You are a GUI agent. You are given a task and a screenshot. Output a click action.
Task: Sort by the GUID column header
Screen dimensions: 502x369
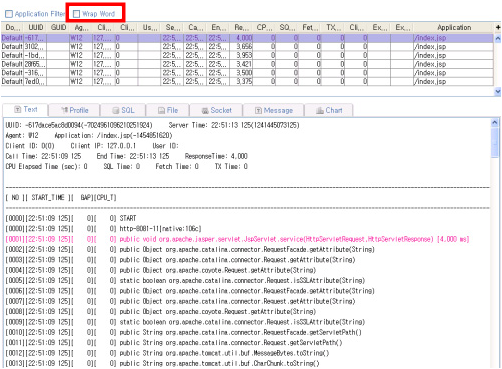point(58,27)
